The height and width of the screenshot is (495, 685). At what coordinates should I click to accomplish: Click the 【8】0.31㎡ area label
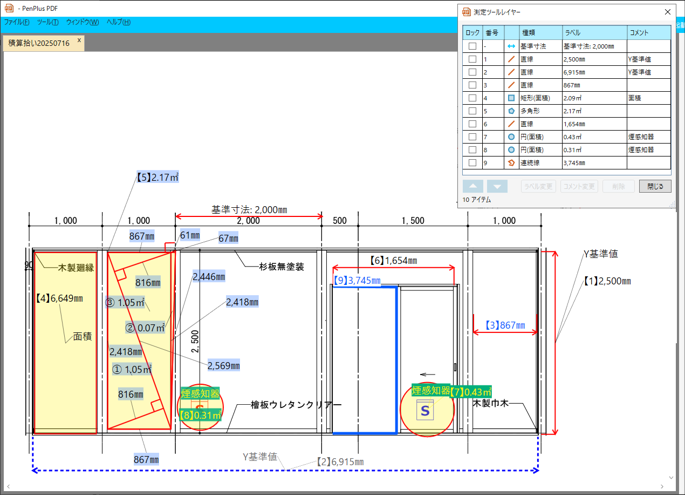[x=201, y=415]
